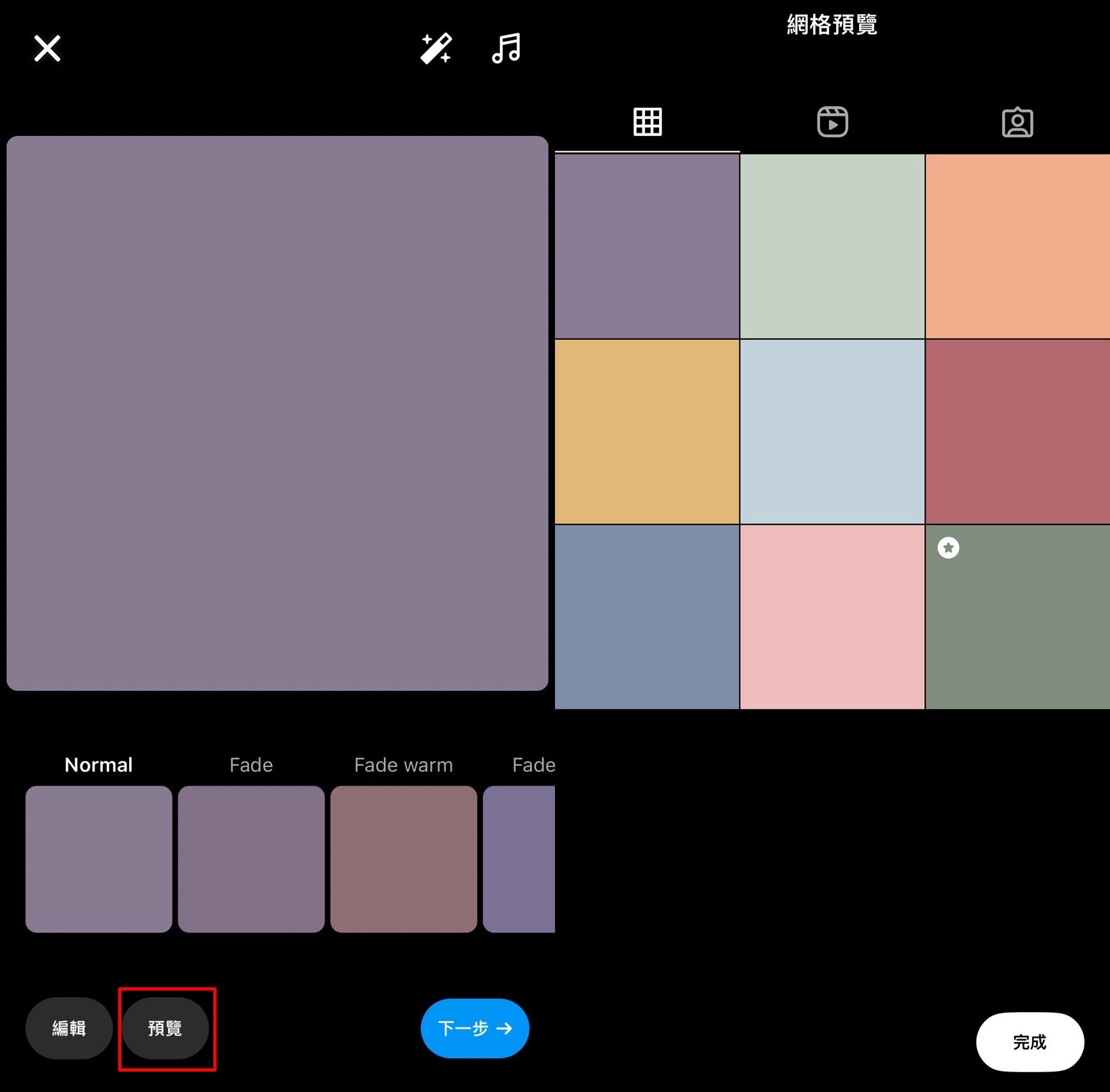Add music with the note icon
The image size is (1110, 1092).
(x=506, y=49)
